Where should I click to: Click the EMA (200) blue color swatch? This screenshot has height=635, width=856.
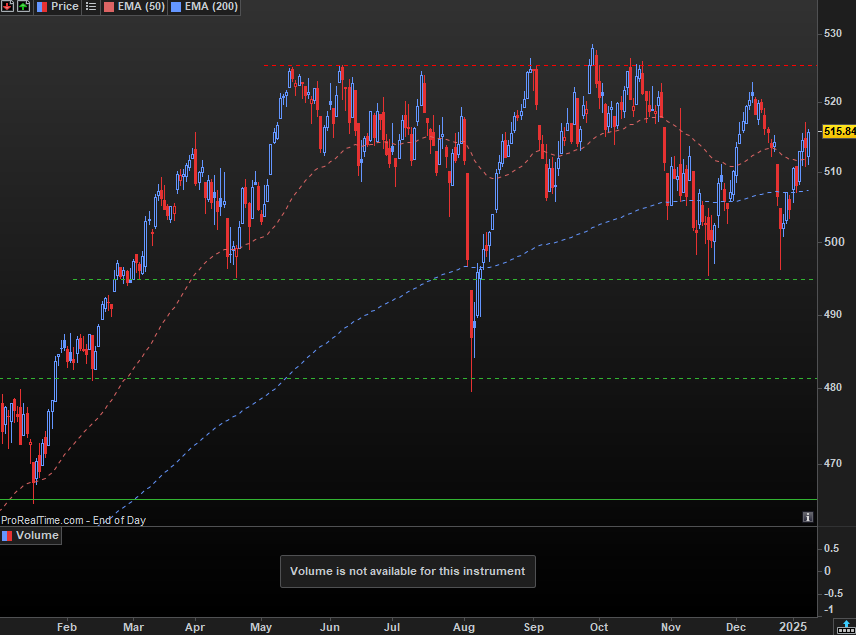[x=176, y=7]
